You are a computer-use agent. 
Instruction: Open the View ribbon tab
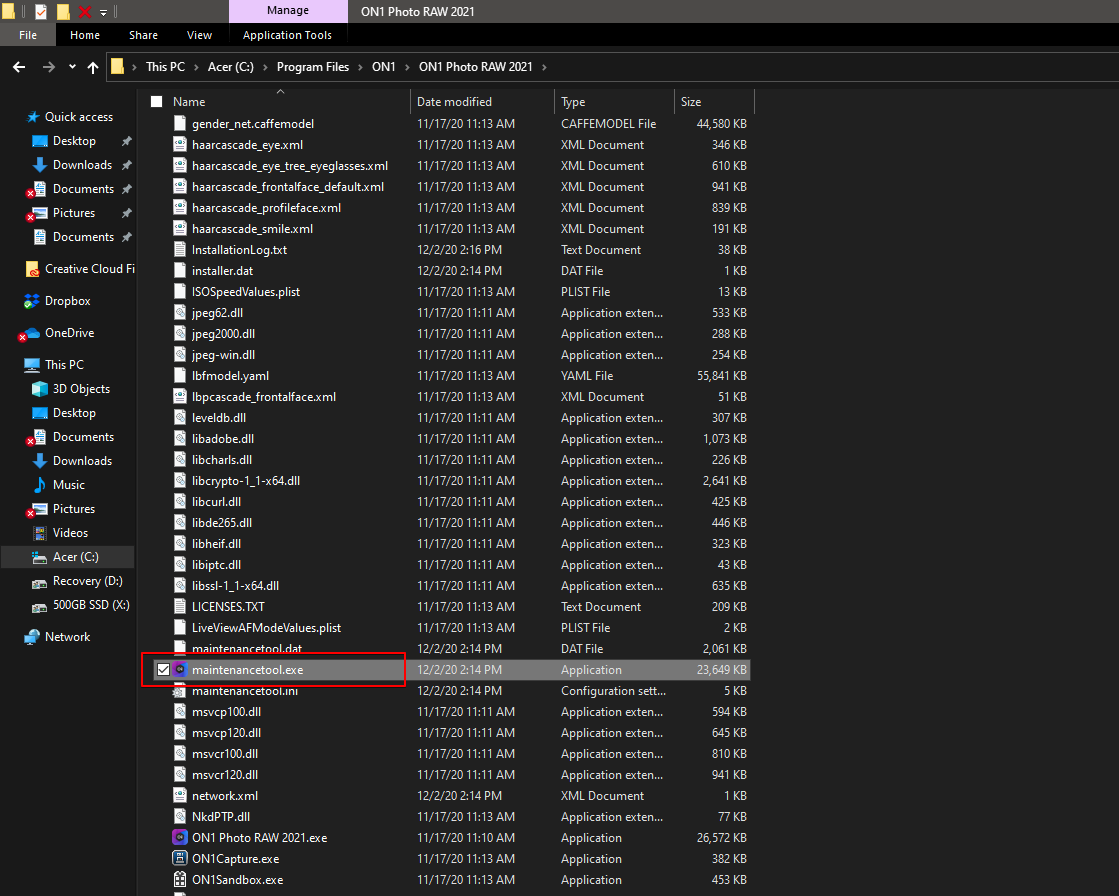199,35
